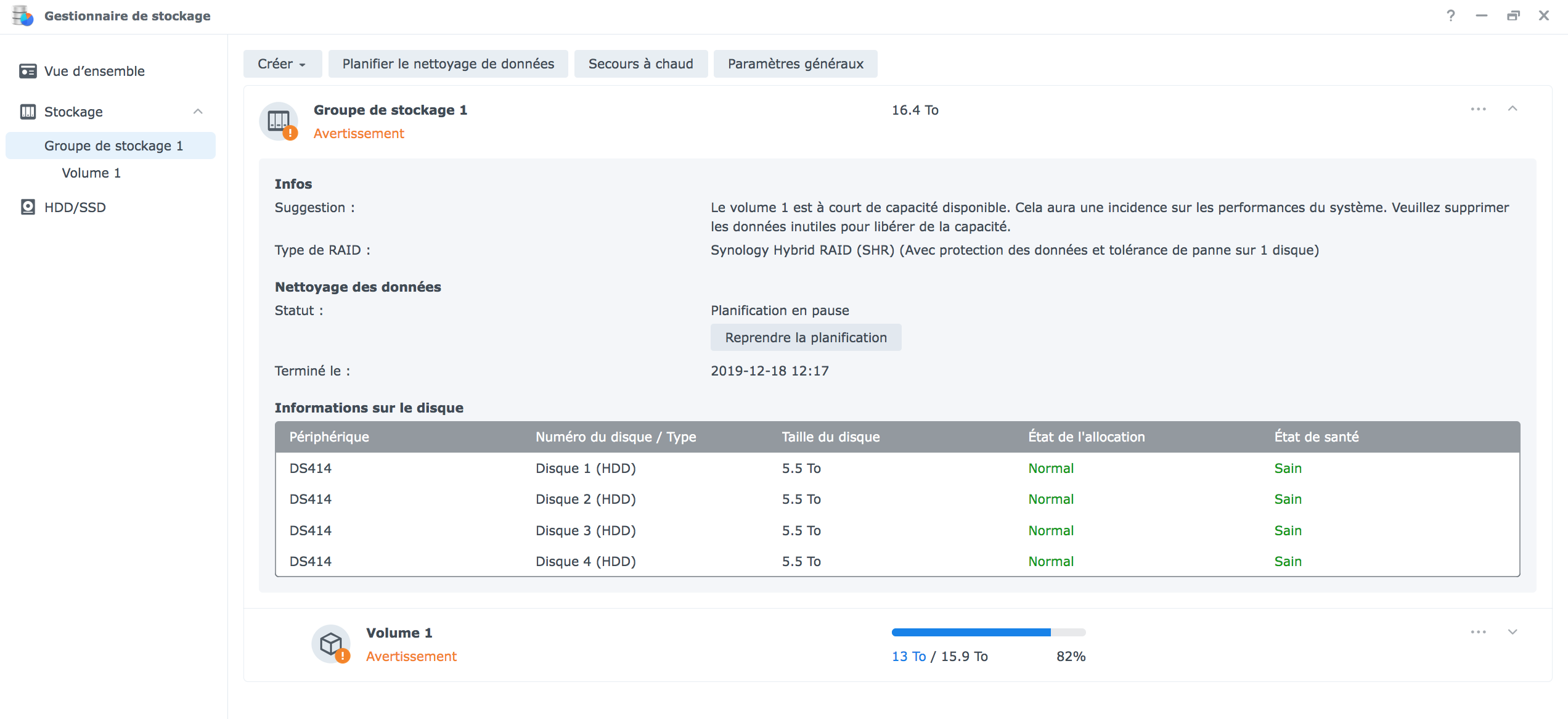
Task: Open the Créer dropdown menu
Action: coord(282,64)
